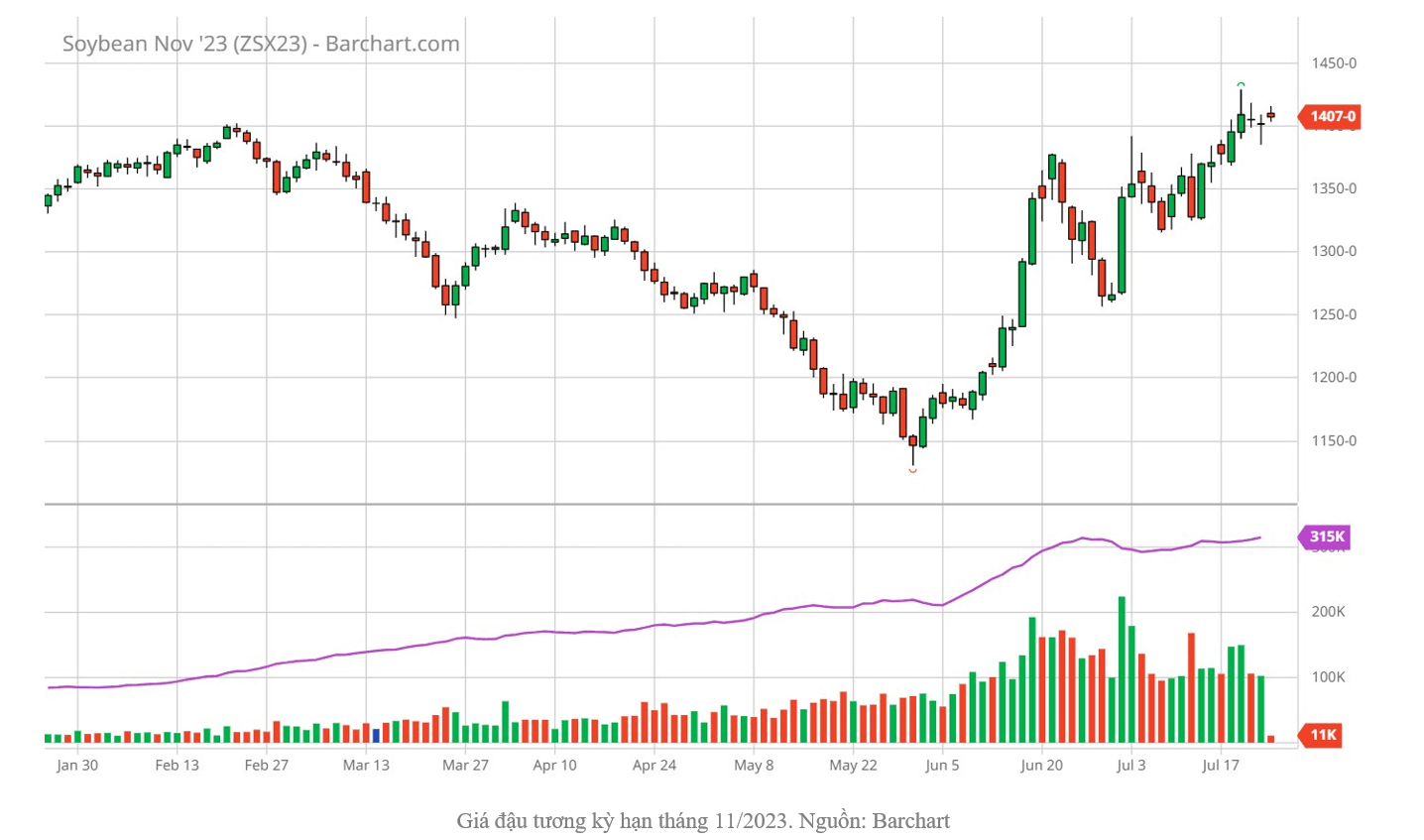
Task: Click the 1350-0 price axis label
Action: (1334, 188)
